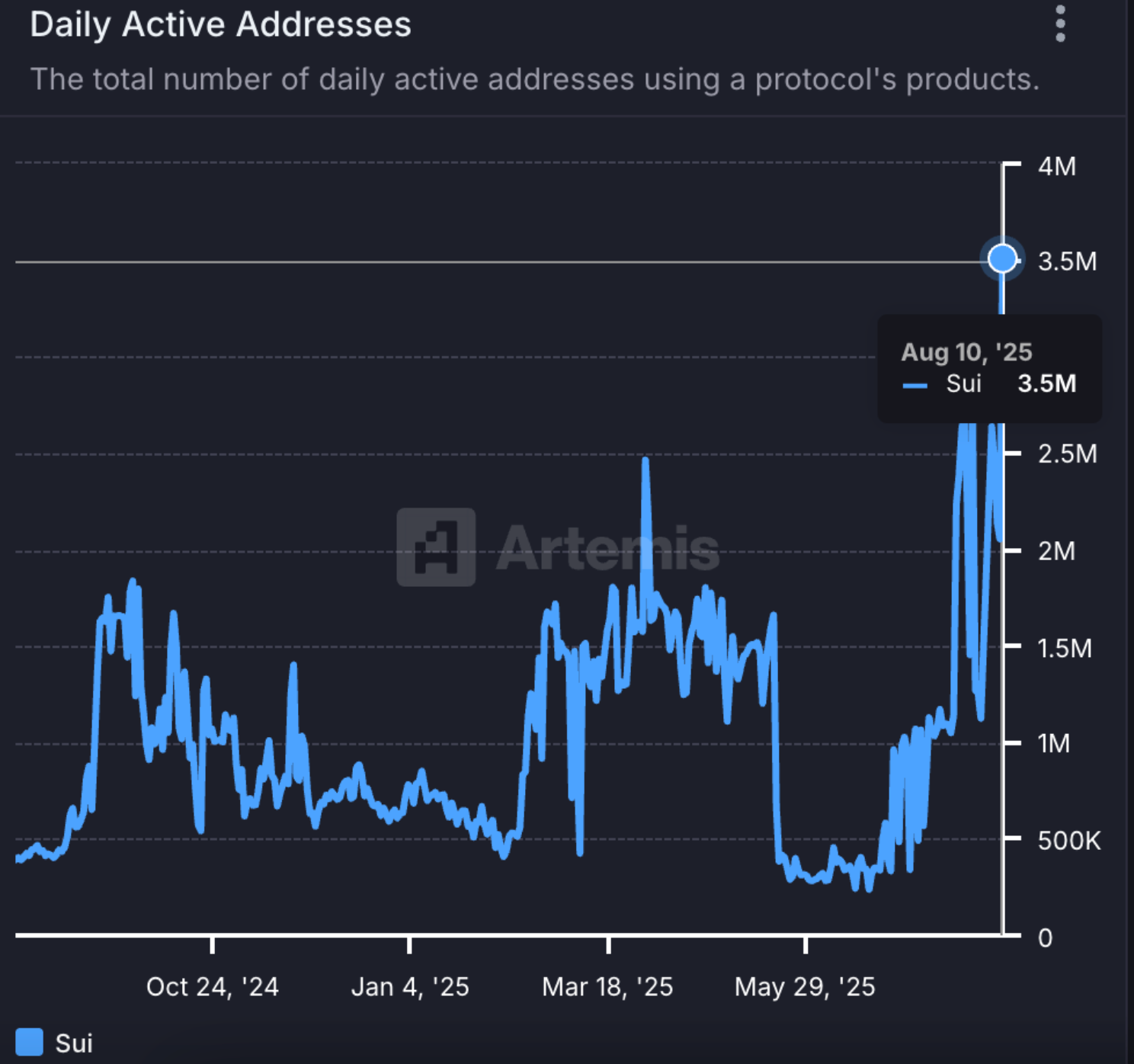Viewport: 1134px width, 1064px height.
Task: Click the May 29, '25 x-axis label
Action: point(805,987)
